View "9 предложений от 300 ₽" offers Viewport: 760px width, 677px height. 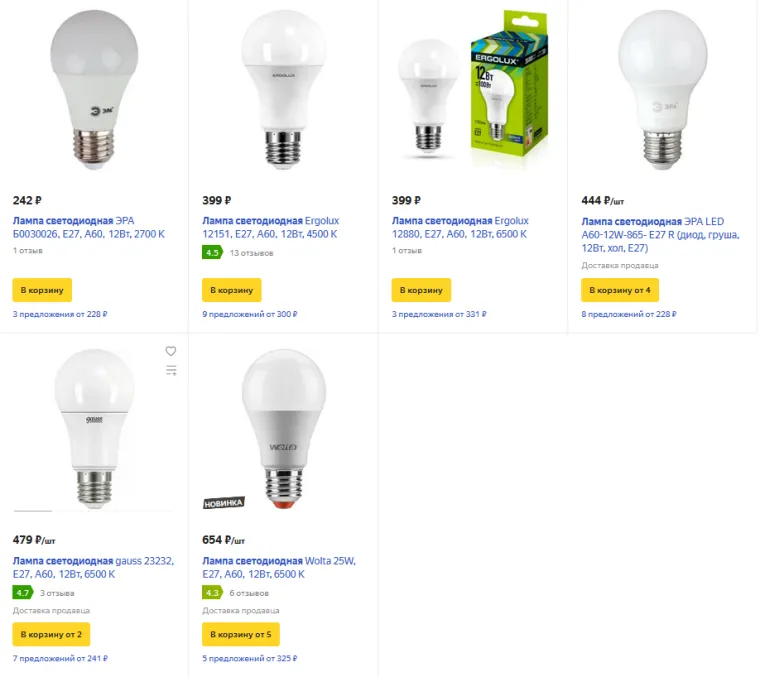tap(249, 314)
